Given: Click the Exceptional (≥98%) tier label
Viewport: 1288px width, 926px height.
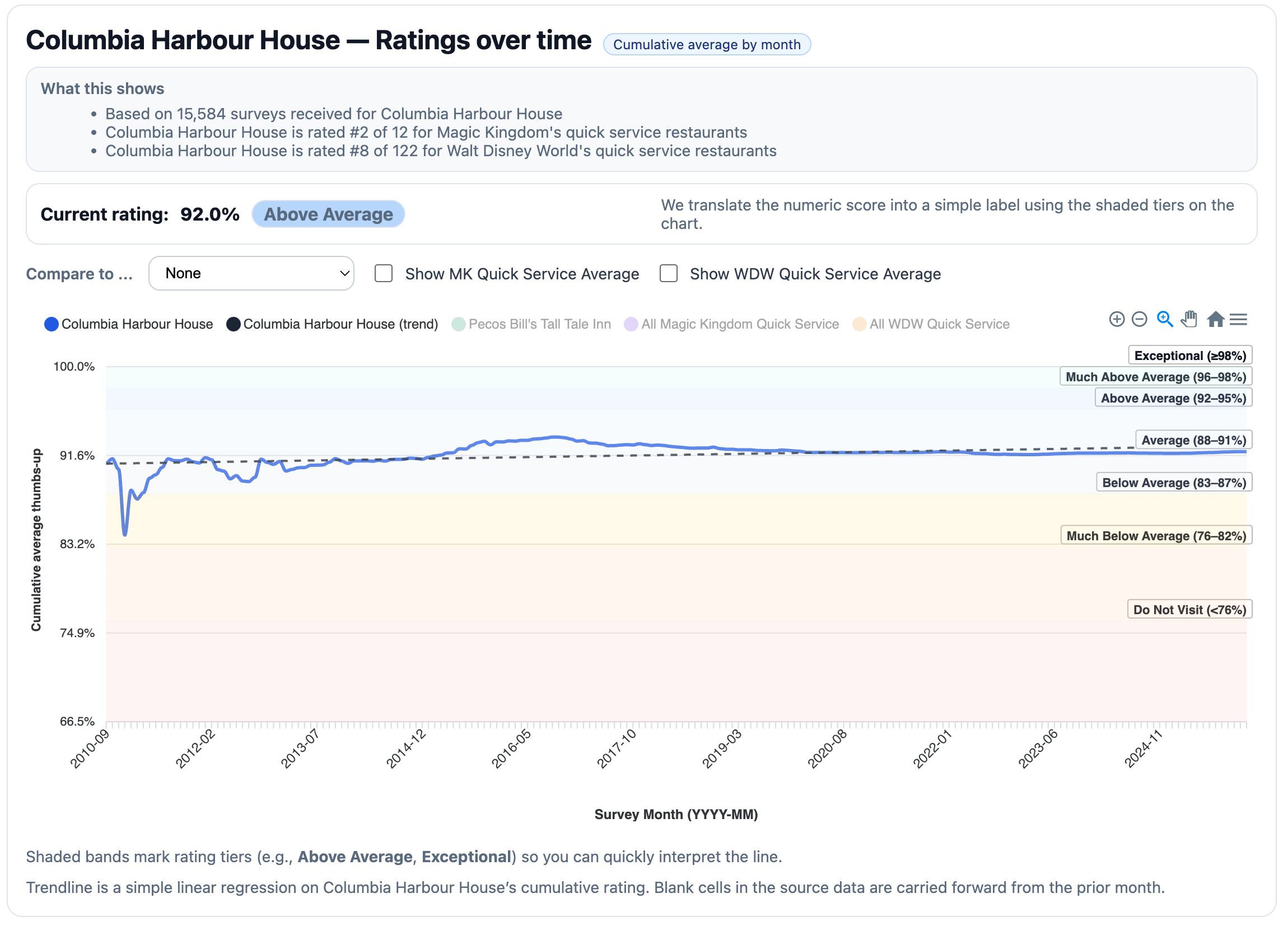Looking at the screenshot, I should coord(1190,356).
